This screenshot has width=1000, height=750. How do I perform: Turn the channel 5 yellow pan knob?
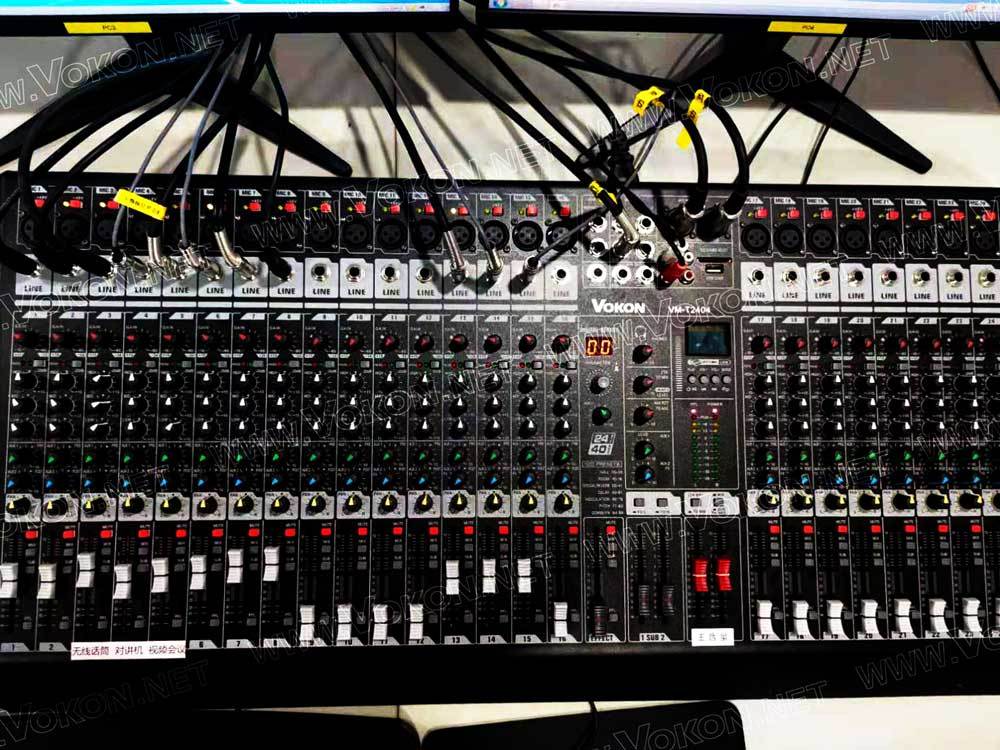pos(170,506)
